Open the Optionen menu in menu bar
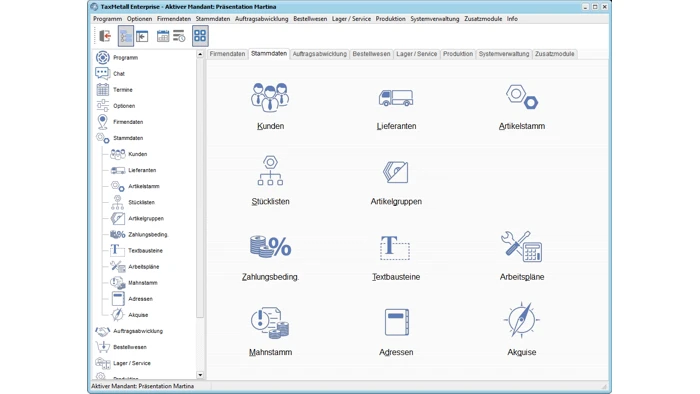The height and width of the screenshot is (394, 700). coord(139,19)
